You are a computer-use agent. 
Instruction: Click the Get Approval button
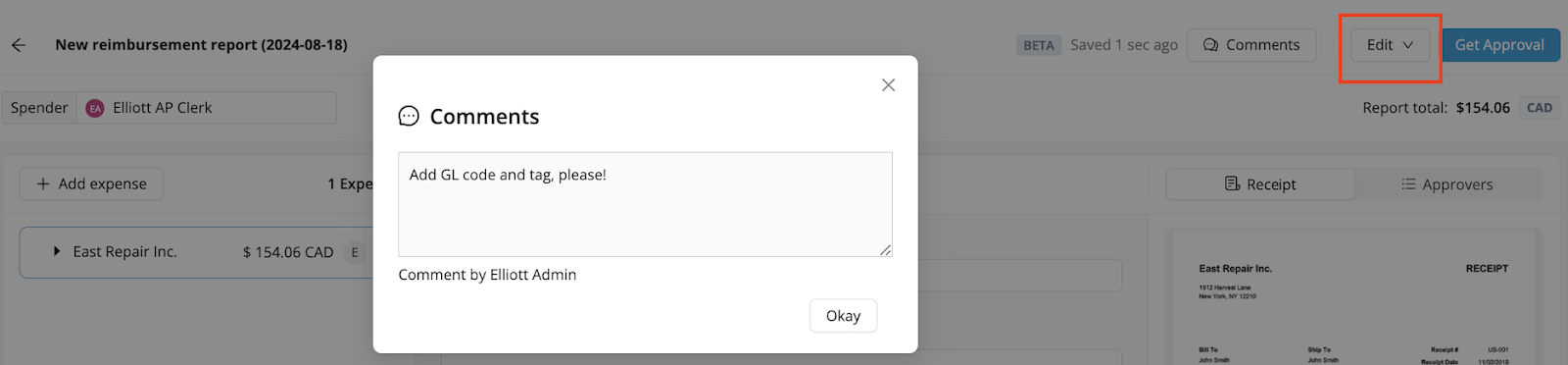pos(1499,45)
